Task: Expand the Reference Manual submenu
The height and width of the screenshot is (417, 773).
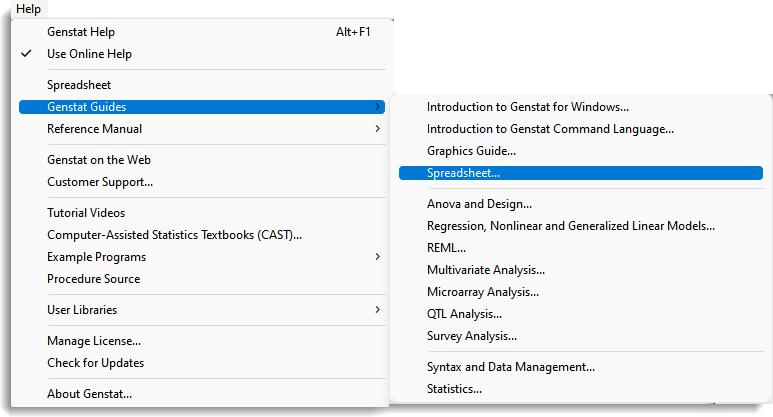Action: 202,129
